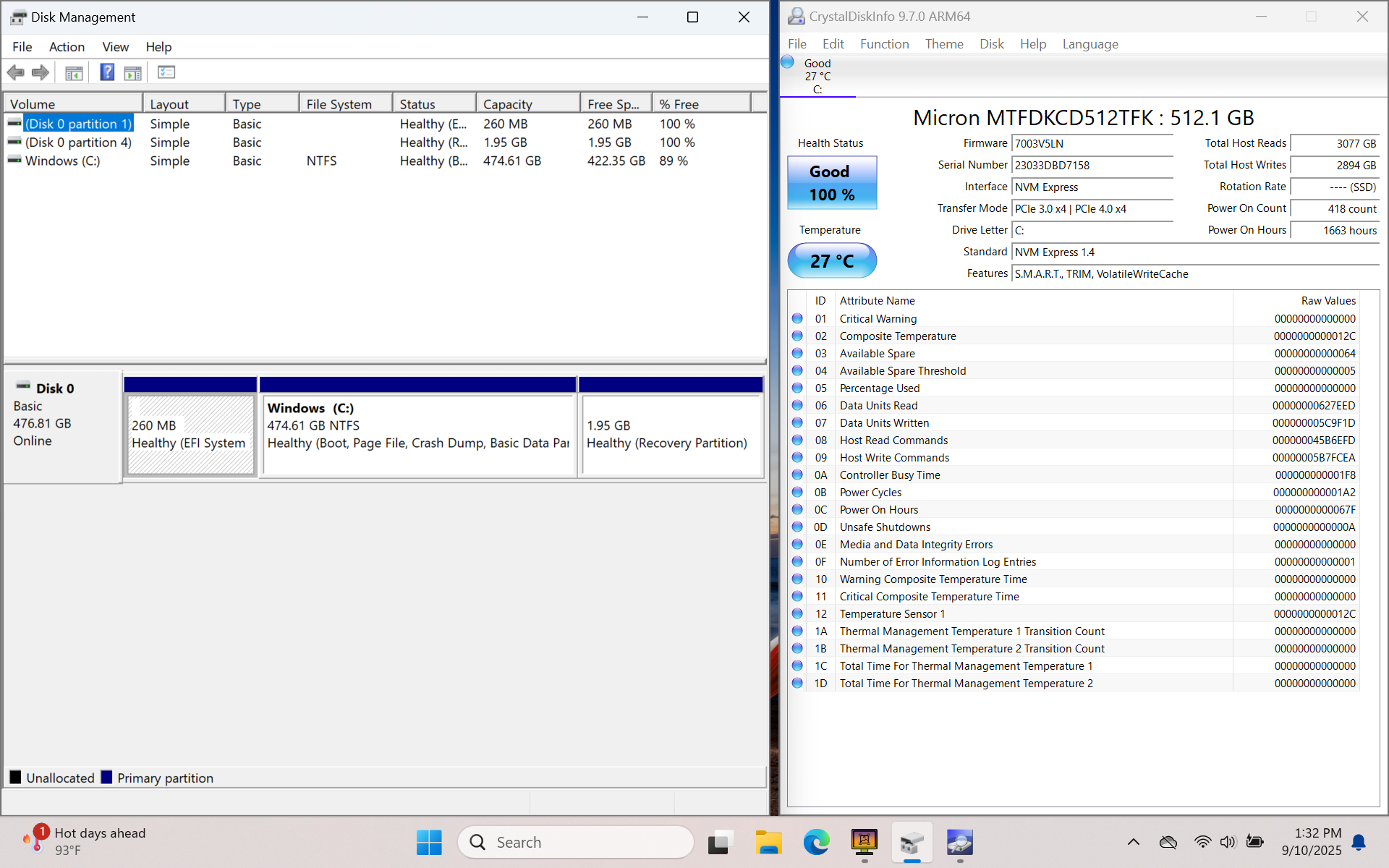The width and height of the screenshot is (1389, 868).
Task: Click the CrystalDiskInfo title bar app icon
Action: 796,16
